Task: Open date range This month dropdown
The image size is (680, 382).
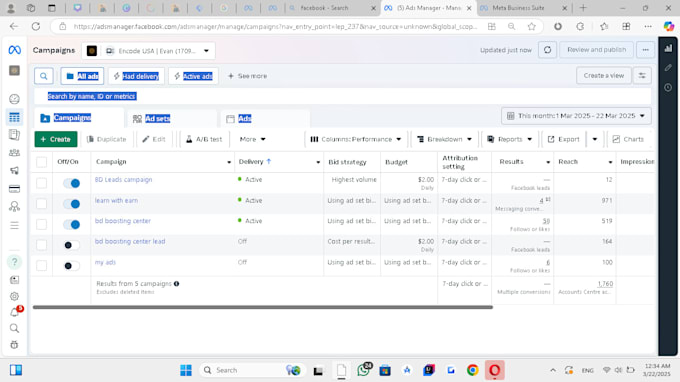Action: tap(576, 116)
